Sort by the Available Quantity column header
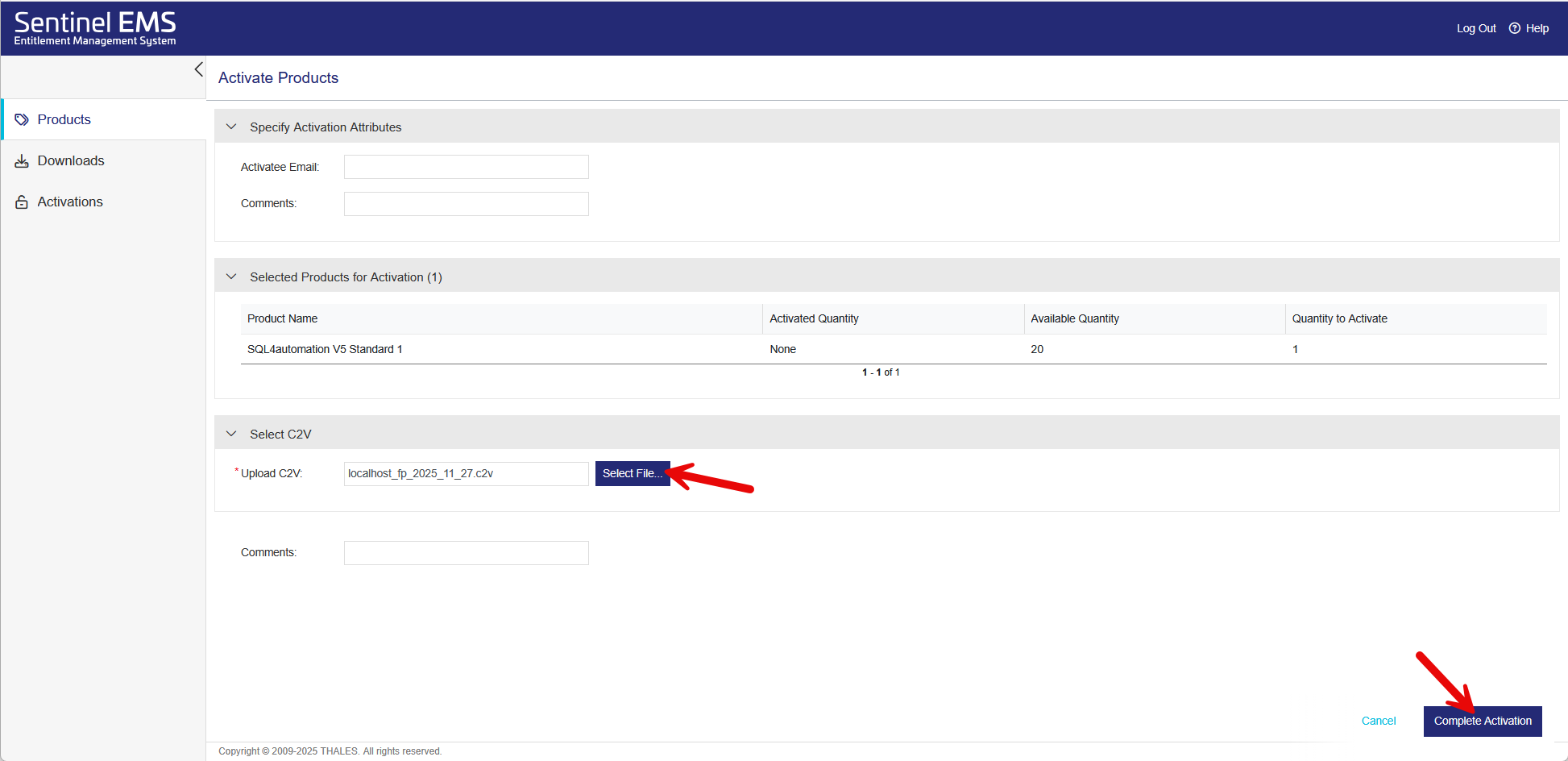 (1155, 318)
